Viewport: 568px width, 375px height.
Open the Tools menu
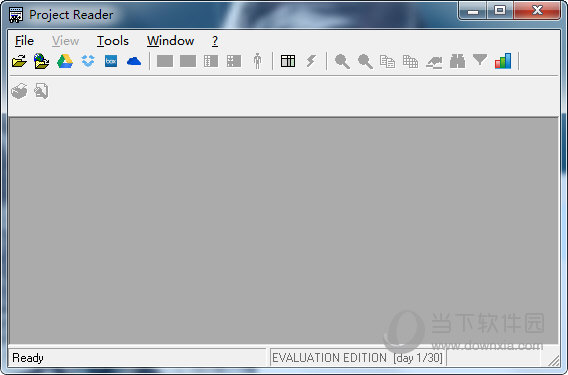point(113,41)
